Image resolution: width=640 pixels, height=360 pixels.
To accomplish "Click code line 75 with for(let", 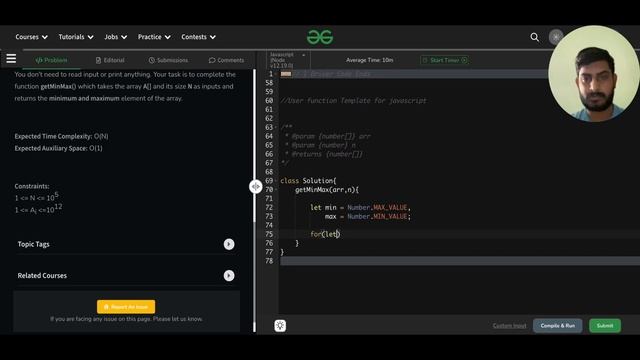I will (325, 234).
